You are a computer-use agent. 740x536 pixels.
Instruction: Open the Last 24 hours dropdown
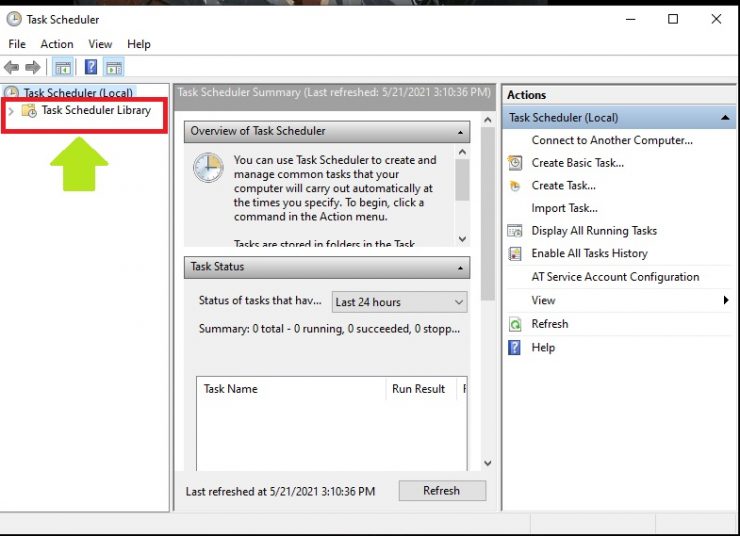tap(400, 302)
